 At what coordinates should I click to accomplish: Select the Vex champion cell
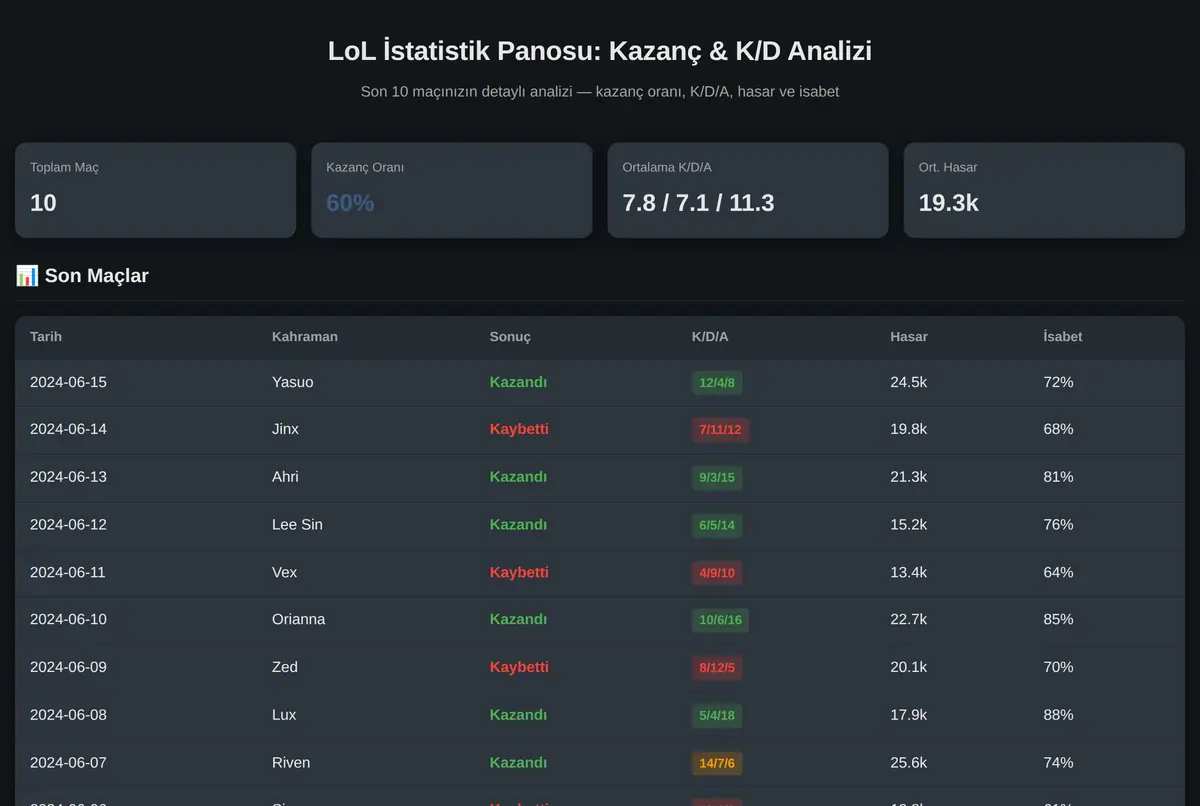[284, 572]
